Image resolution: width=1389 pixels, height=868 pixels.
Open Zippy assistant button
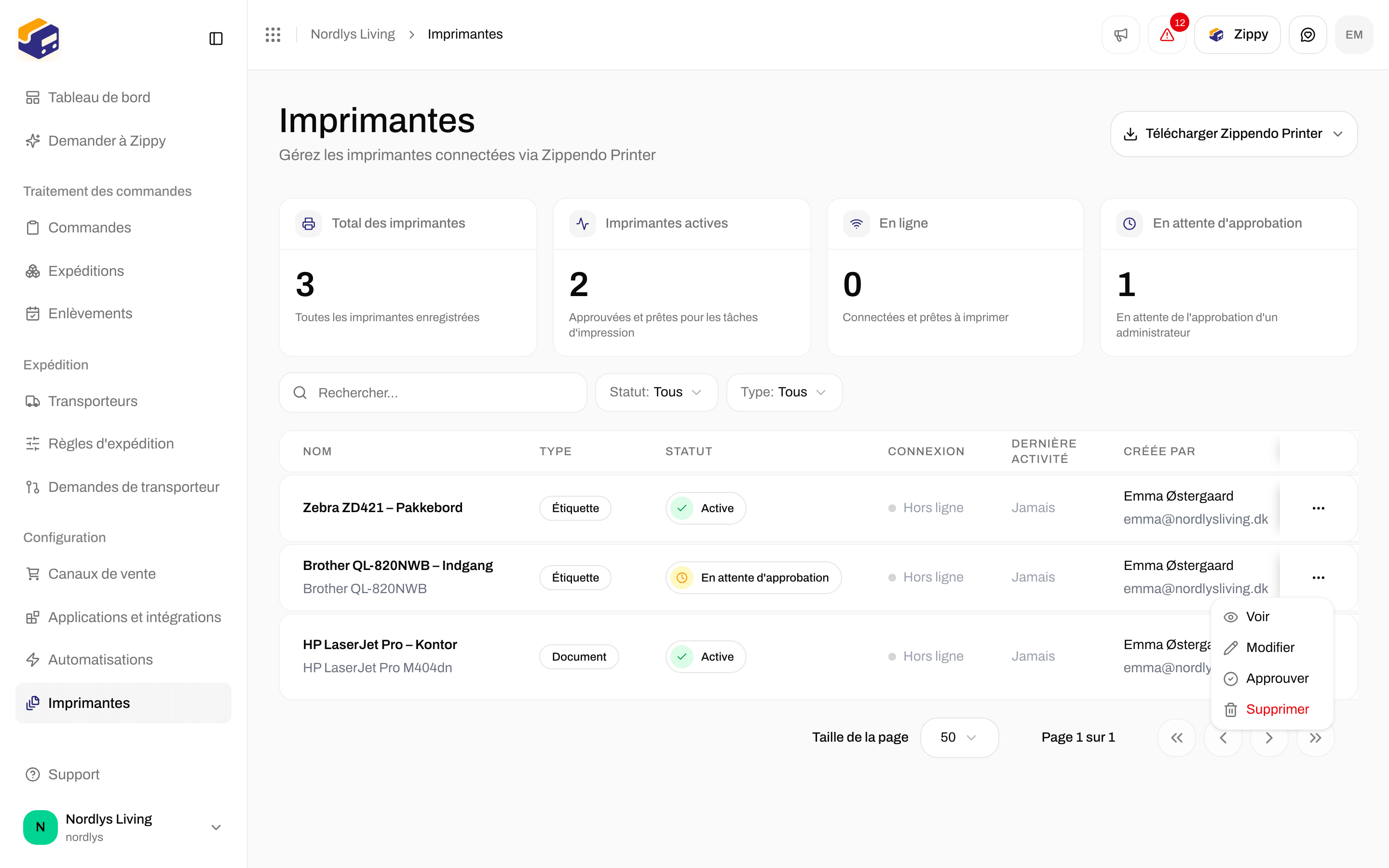pos(1238,34)
